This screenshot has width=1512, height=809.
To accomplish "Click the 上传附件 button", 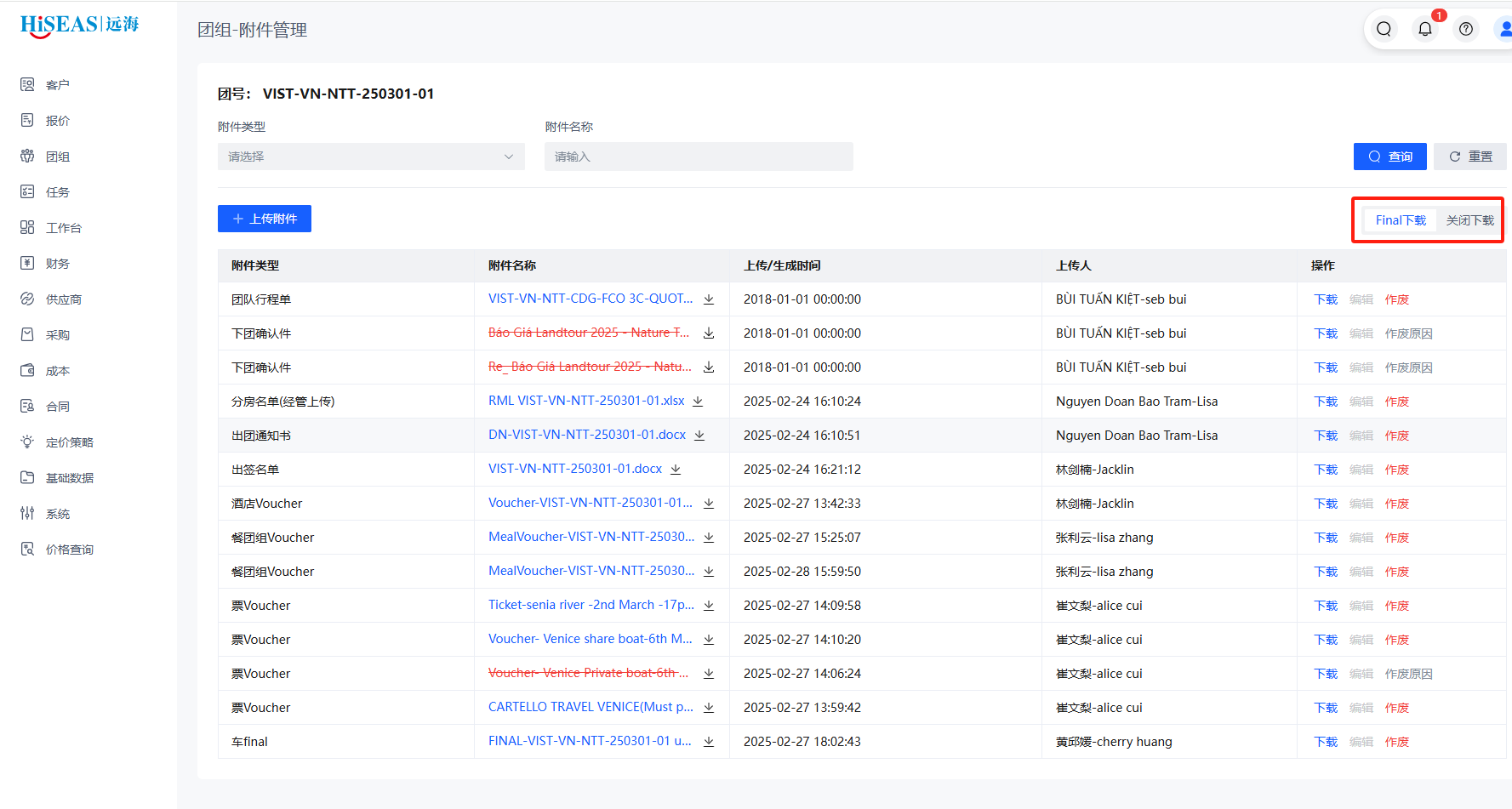I will coord(265,219).
